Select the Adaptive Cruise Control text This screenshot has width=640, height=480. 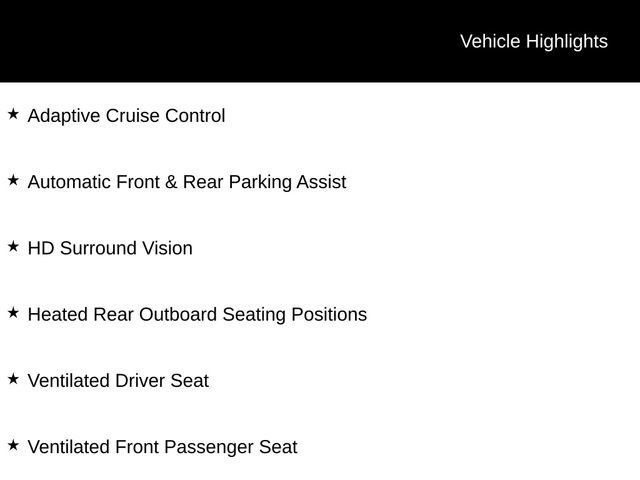[126, 116]
